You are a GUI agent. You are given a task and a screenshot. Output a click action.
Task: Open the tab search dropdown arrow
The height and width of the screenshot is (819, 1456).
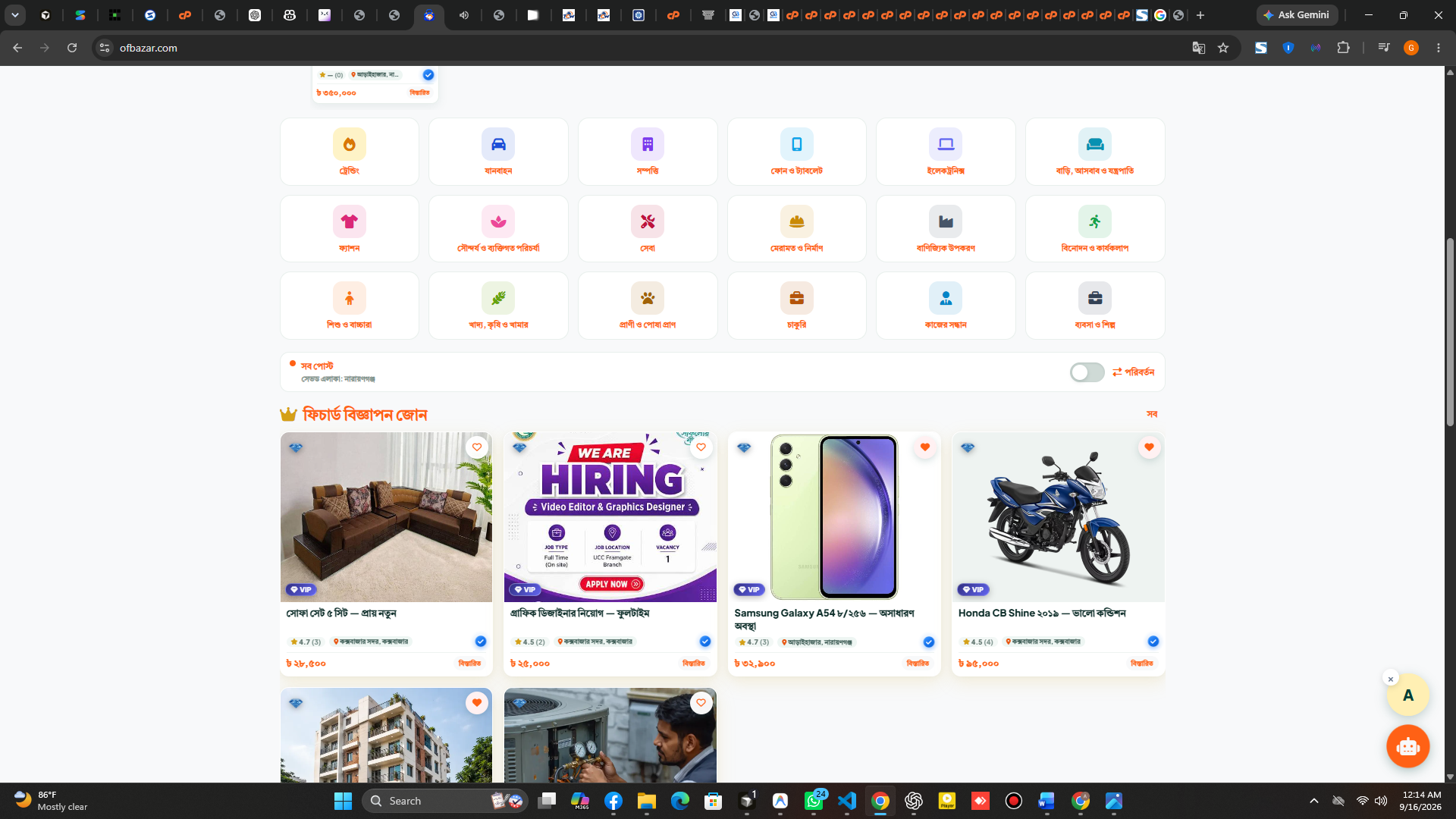click(15, 15)
